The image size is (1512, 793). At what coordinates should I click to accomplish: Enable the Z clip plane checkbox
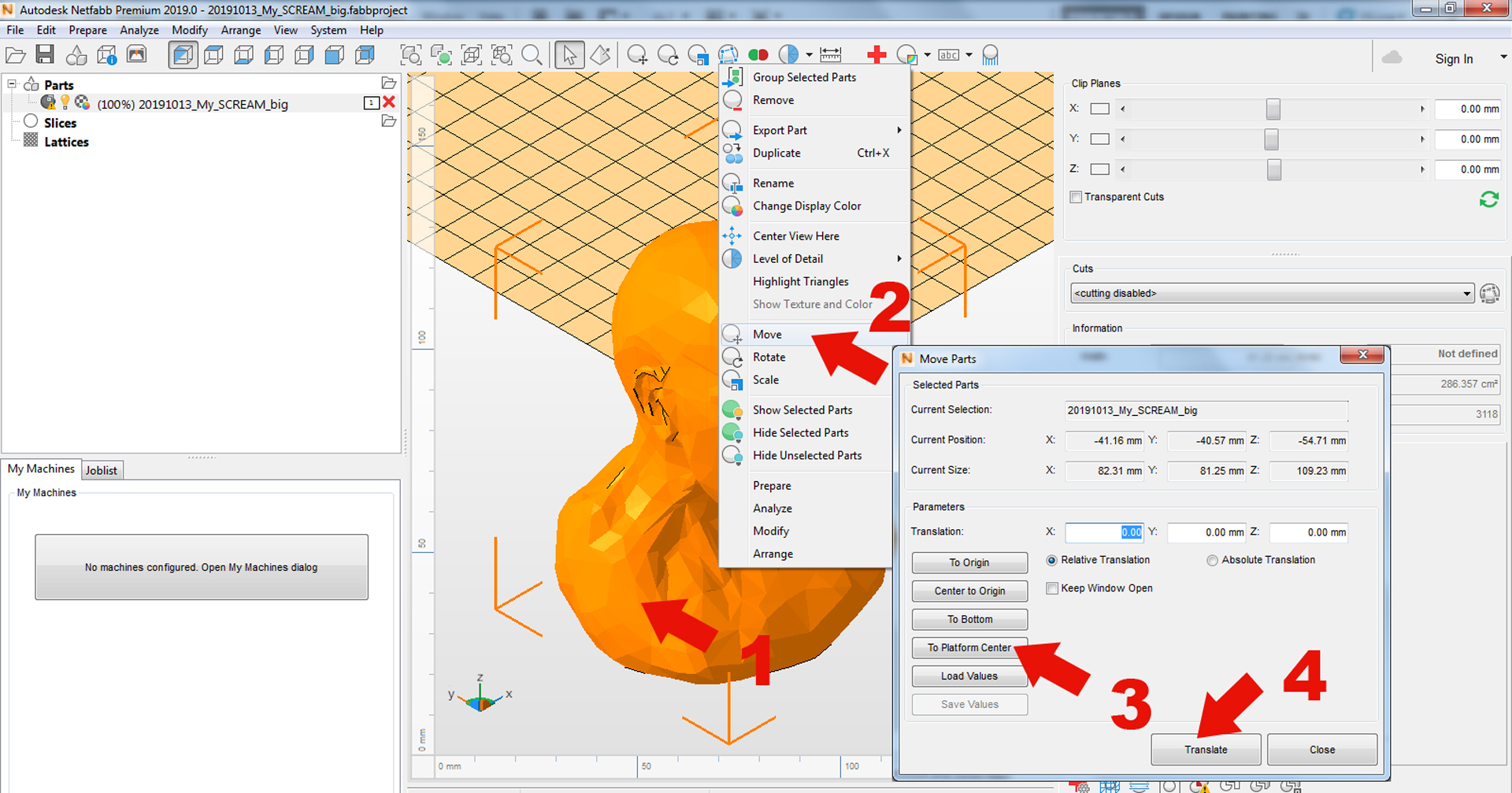coord(1099,169)
